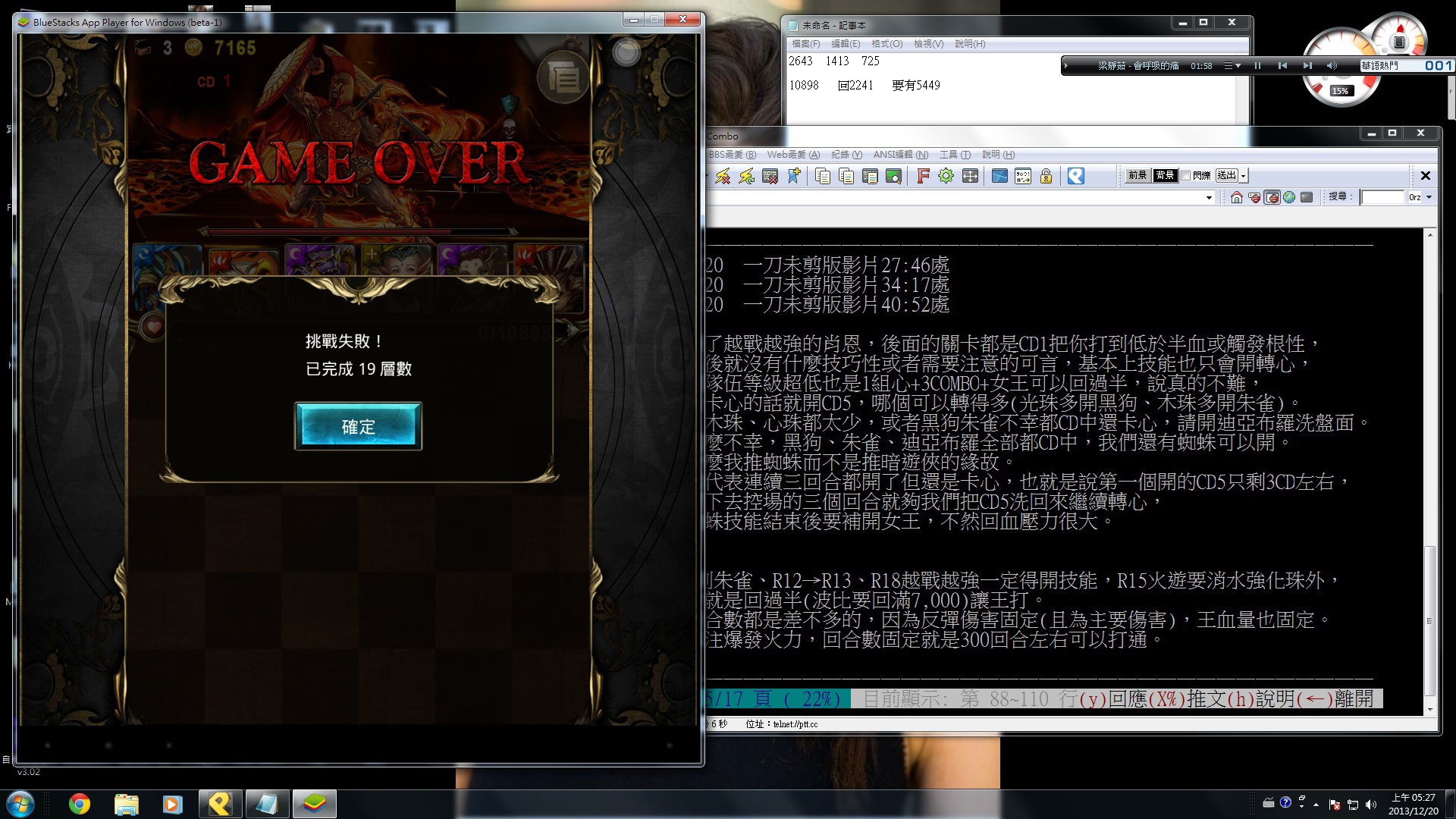Go to home page icon in PCMan
The width and height of the screenshot is (1456, 819).
pos(1236,197)
